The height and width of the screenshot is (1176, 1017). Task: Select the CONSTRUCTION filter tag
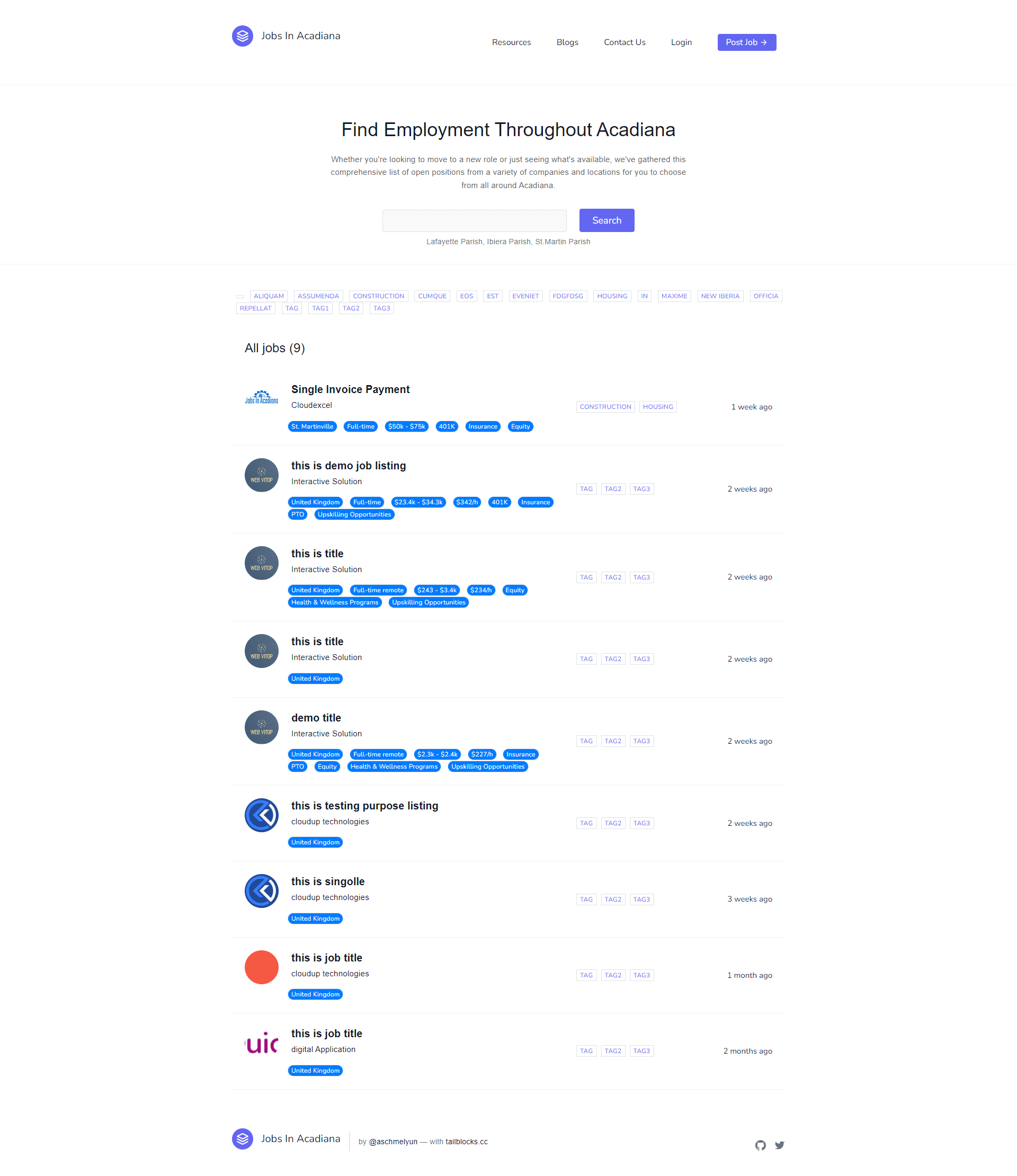377,296
